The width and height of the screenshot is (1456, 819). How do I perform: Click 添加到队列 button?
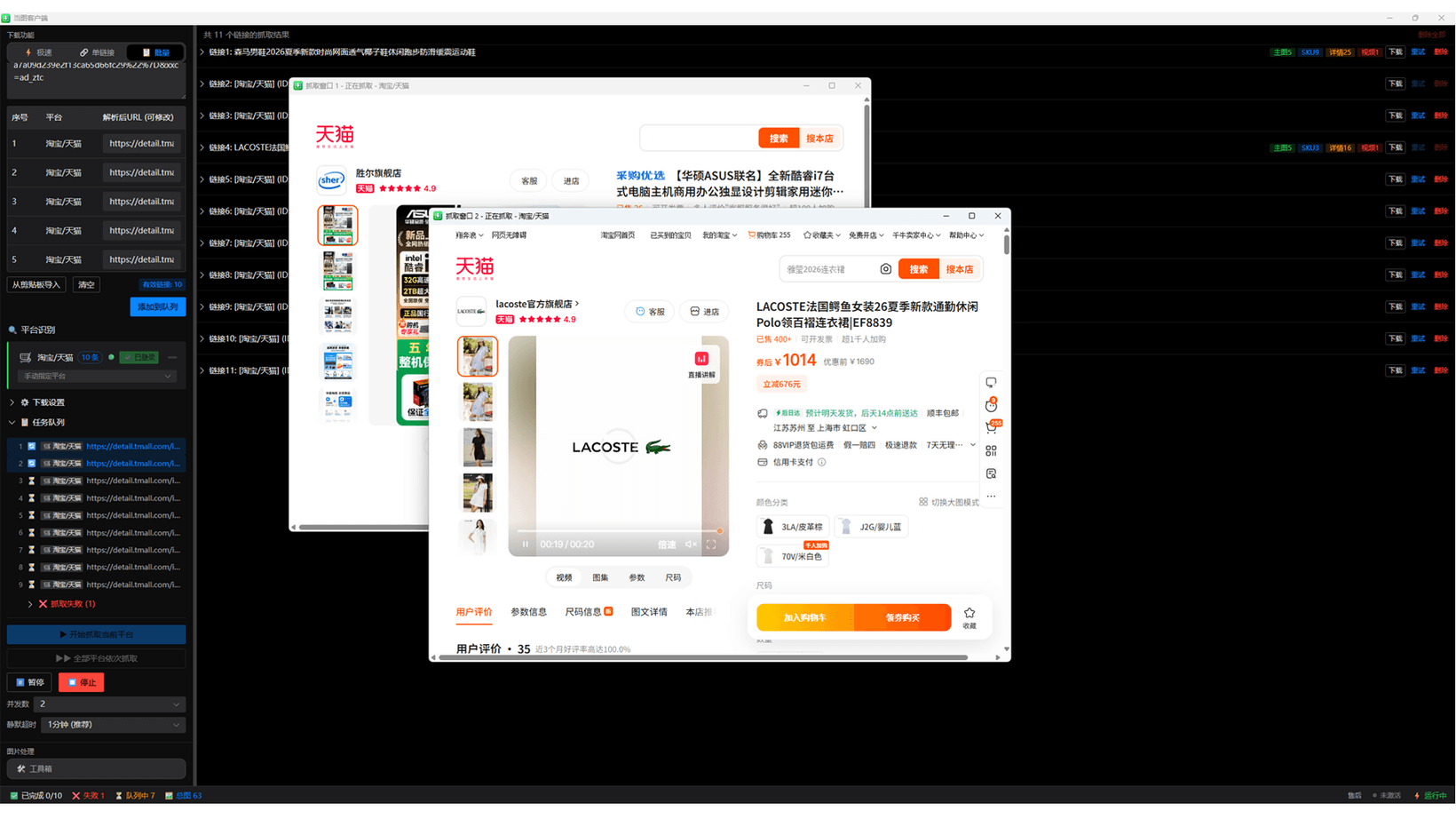(x=157, y=306)
